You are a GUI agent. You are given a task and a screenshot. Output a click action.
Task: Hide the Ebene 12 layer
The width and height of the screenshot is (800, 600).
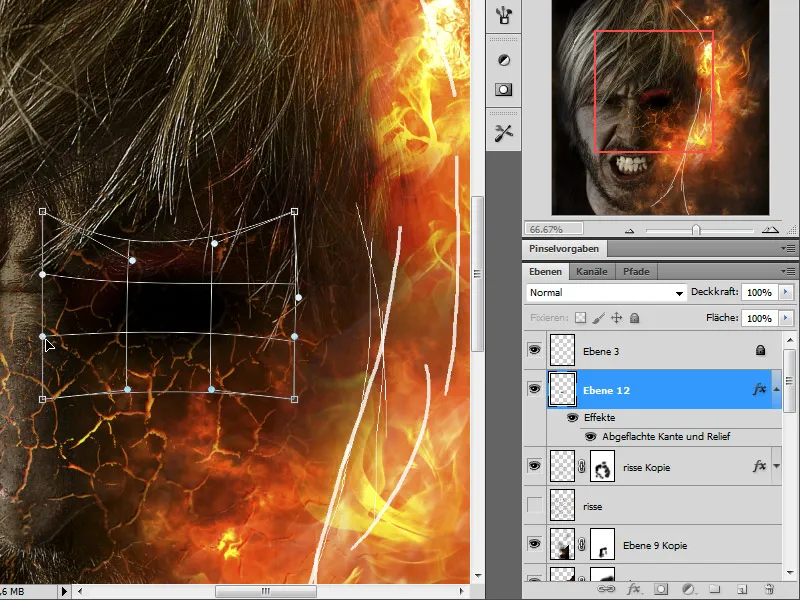[x=534, y=389]
